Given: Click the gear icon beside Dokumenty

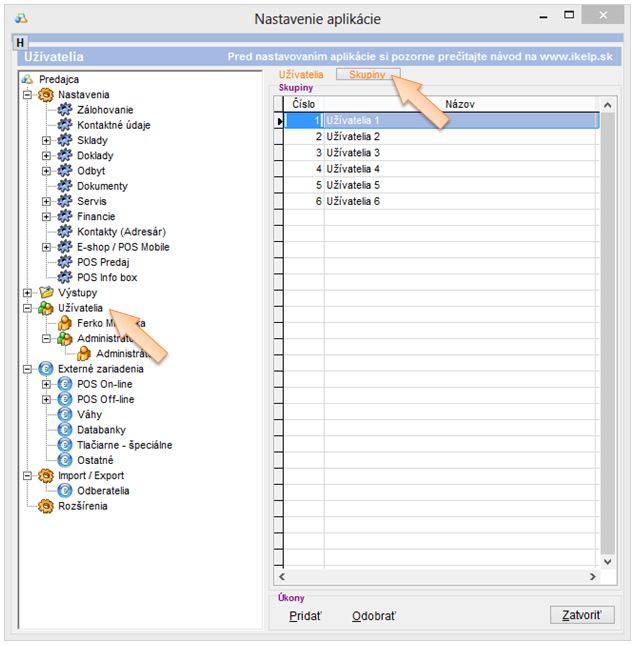Looking at the screenshot, I should point(65,186).
